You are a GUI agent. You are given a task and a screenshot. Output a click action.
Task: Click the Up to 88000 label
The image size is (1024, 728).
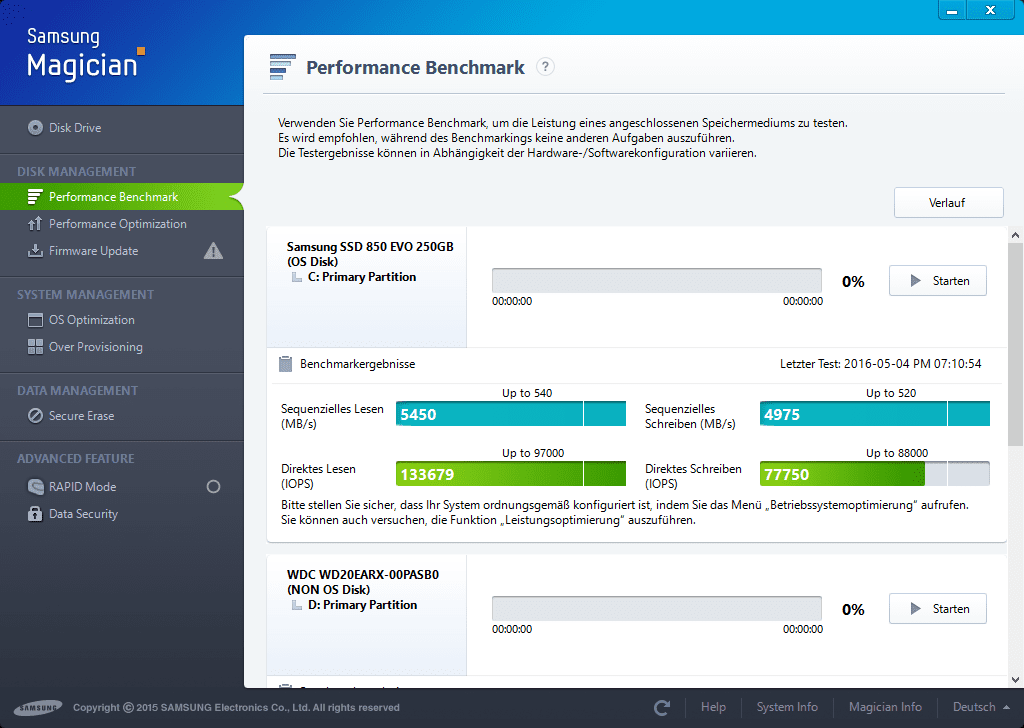point(897,452)
